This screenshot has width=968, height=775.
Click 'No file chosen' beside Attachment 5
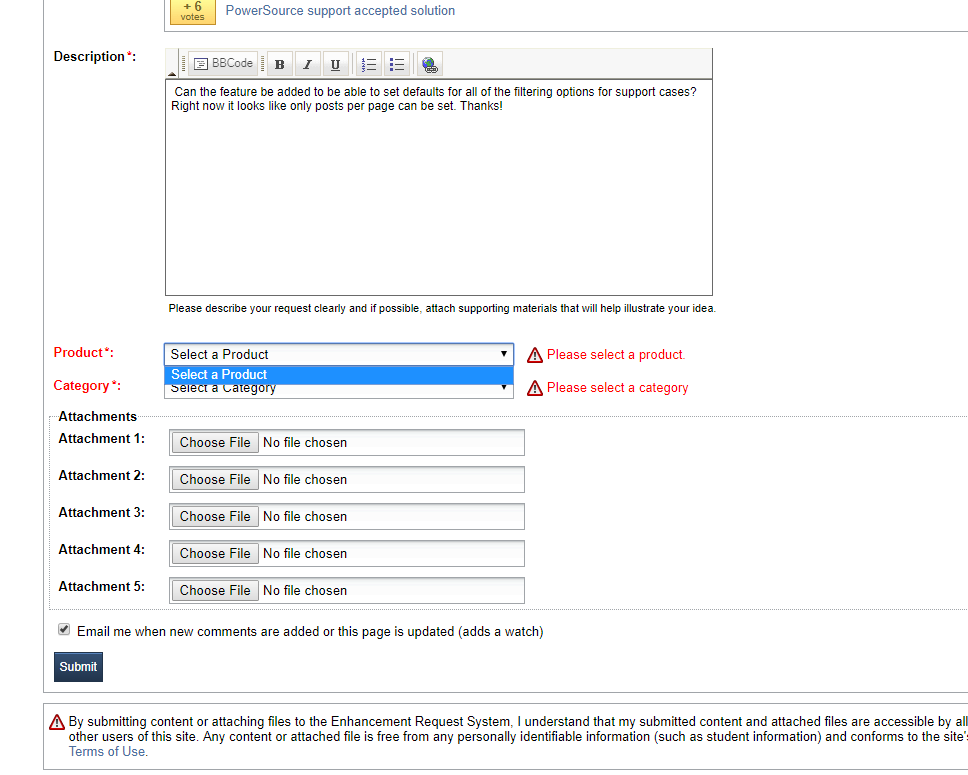click(305, 591)
